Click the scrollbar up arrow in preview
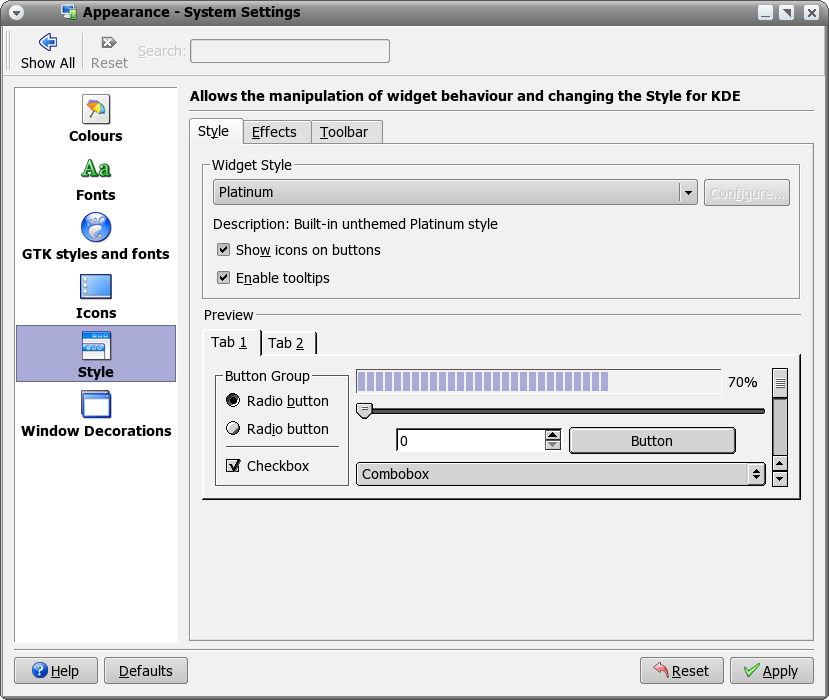Image resolution: width=829 pixels, height=700 pixels. pyautogui.click(x=780, y=464)
